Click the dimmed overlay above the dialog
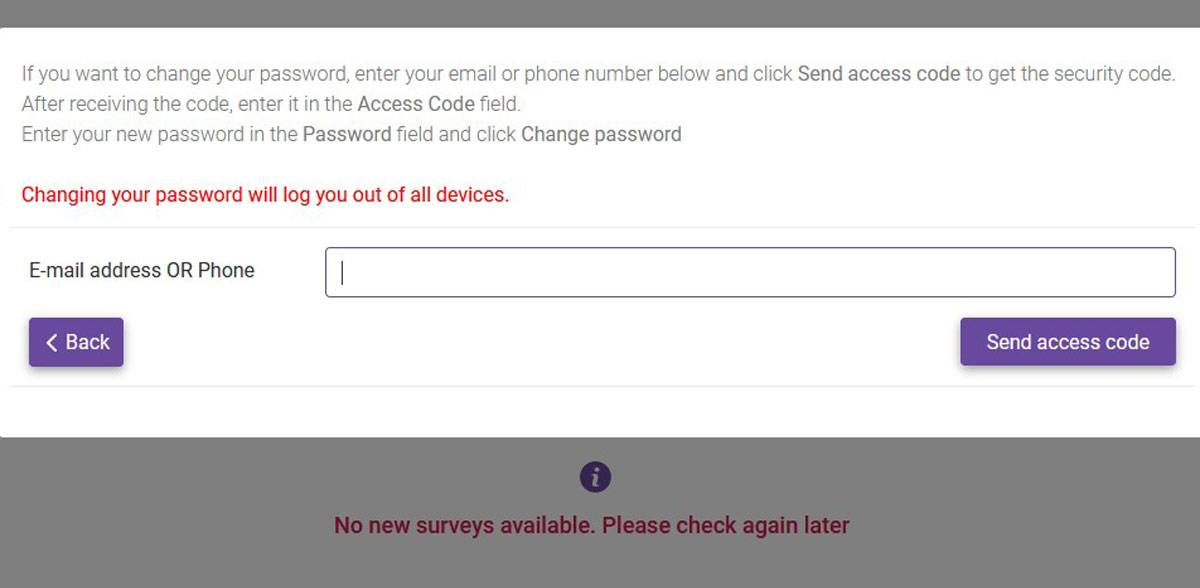The height and width of the screenshot is (588, 1200). [x=600, y=13]
